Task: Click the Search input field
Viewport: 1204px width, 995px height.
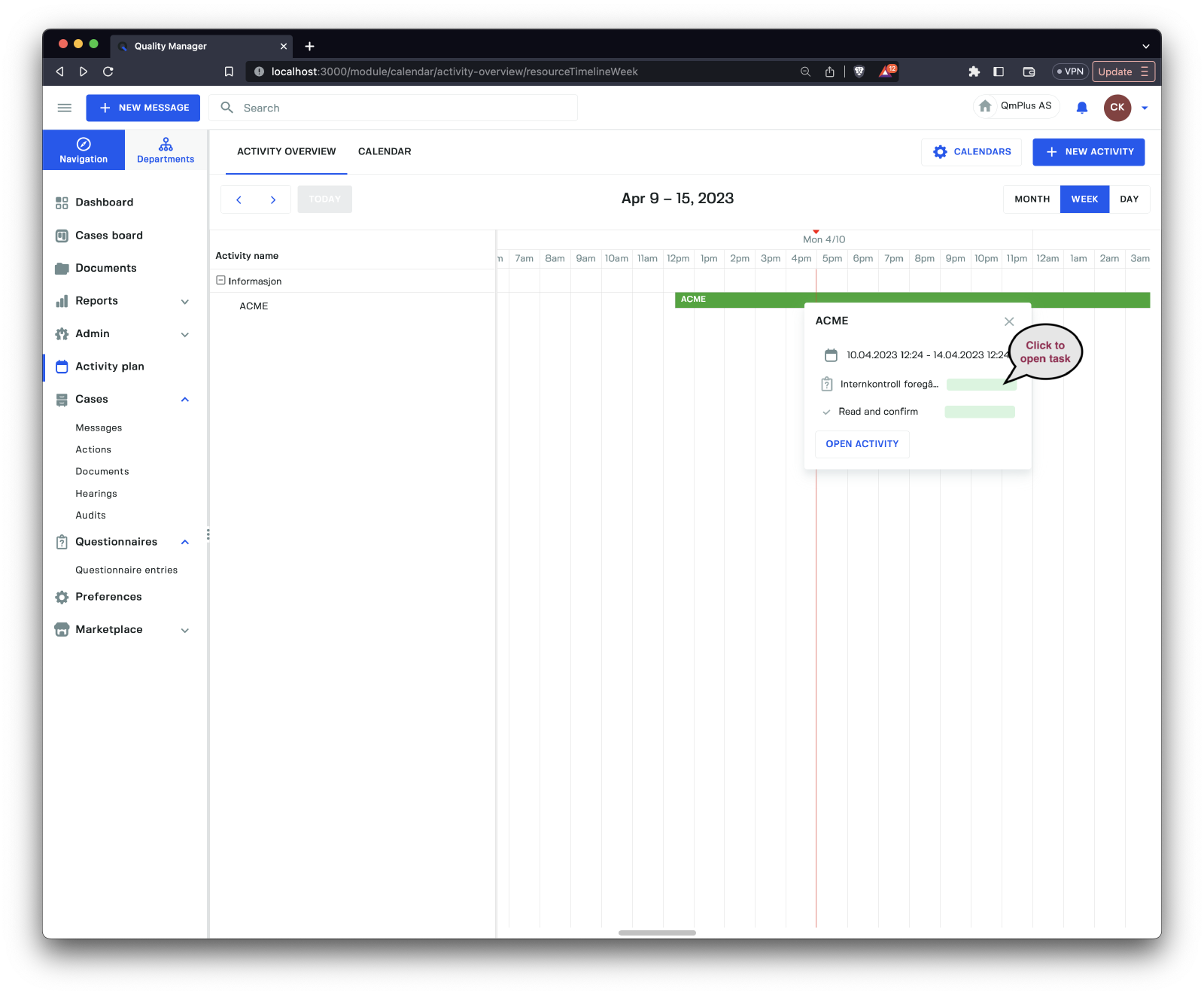Action: click(406, 108)
